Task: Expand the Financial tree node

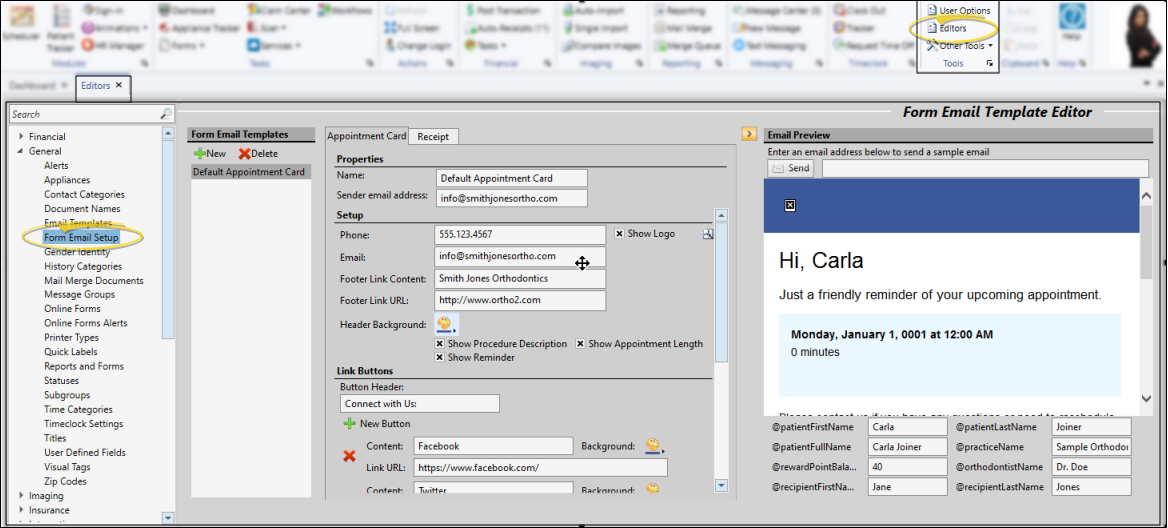Action: 20,137
